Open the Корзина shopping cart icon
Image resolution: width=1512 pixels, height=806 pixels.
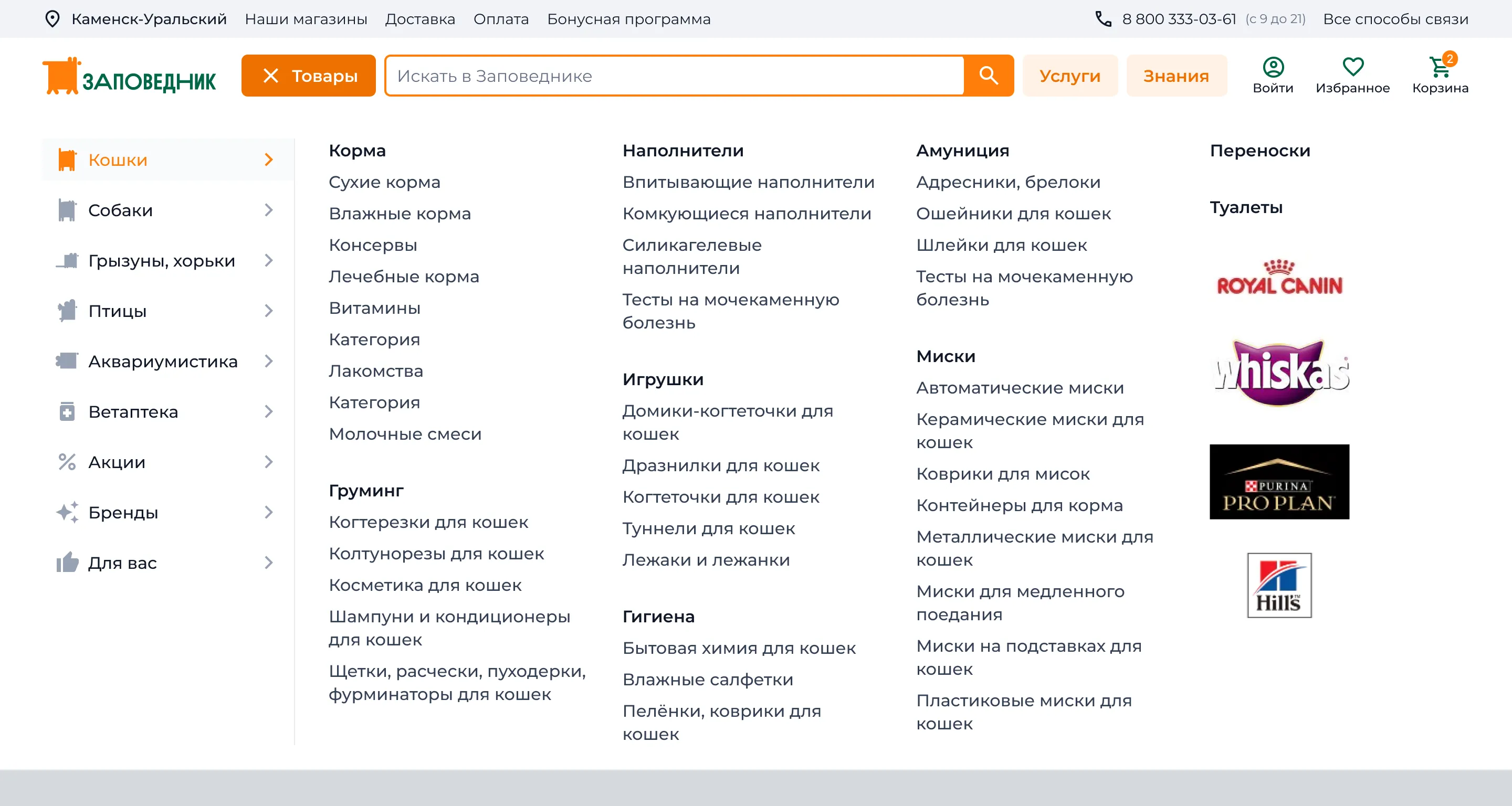tap(1440, 67)
